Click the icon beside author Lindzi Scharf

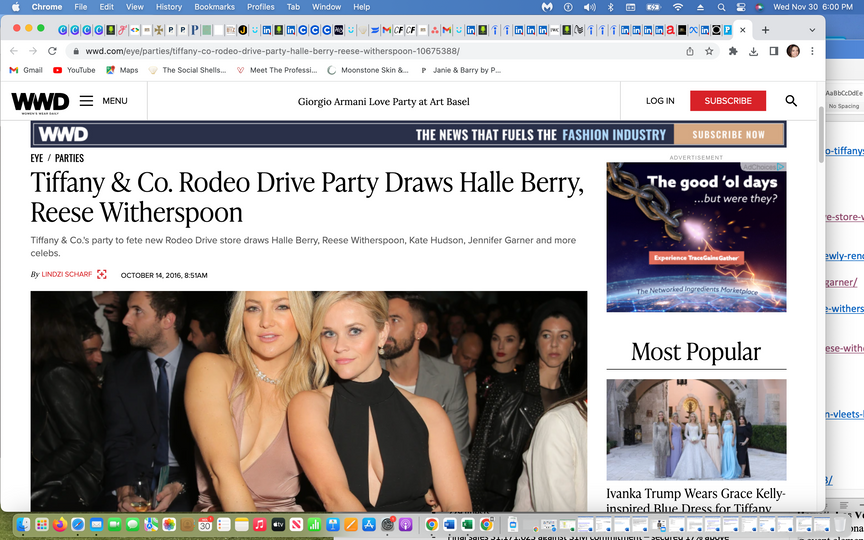tap(102, 275)
